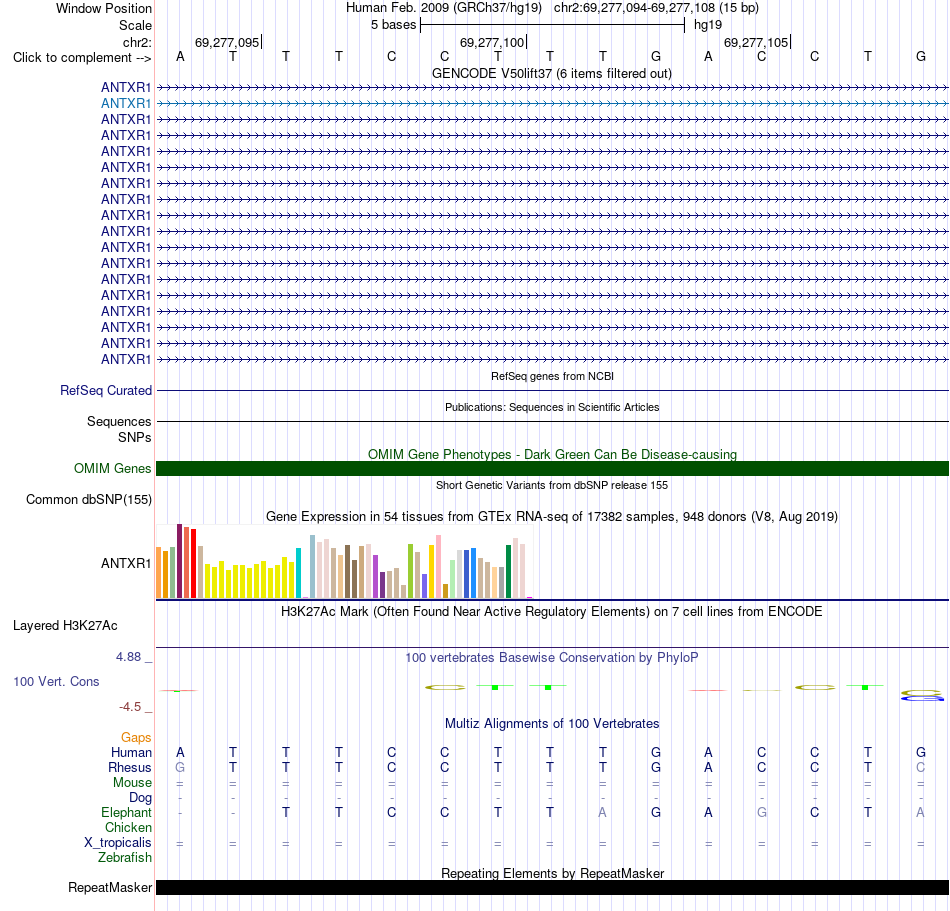Click the 100 Vert. Cons track label
Screen dimensions: 950x911
click(x=56, y=681)
